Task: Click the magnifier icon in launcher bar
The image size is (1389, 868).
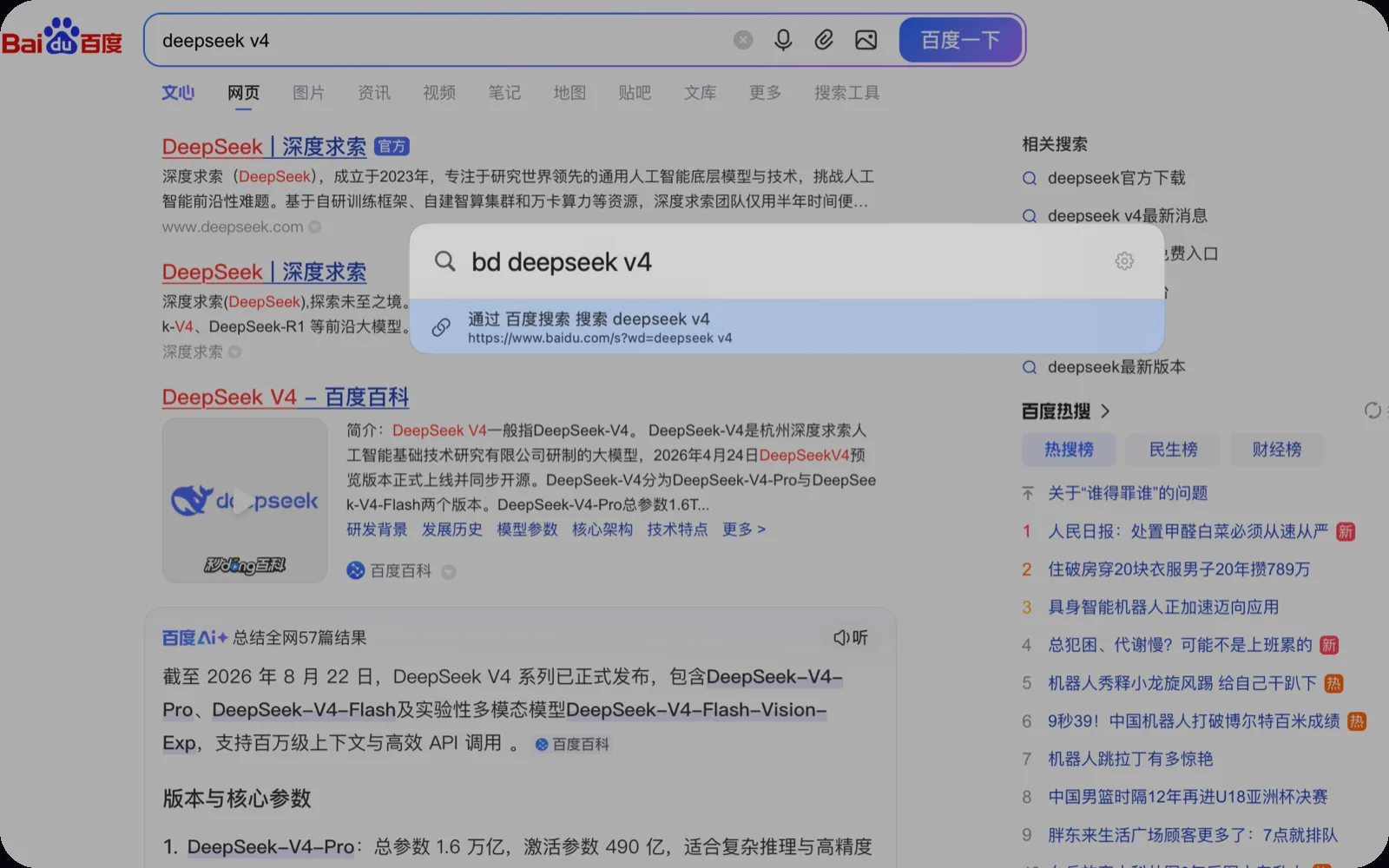Action: [445, 261]
